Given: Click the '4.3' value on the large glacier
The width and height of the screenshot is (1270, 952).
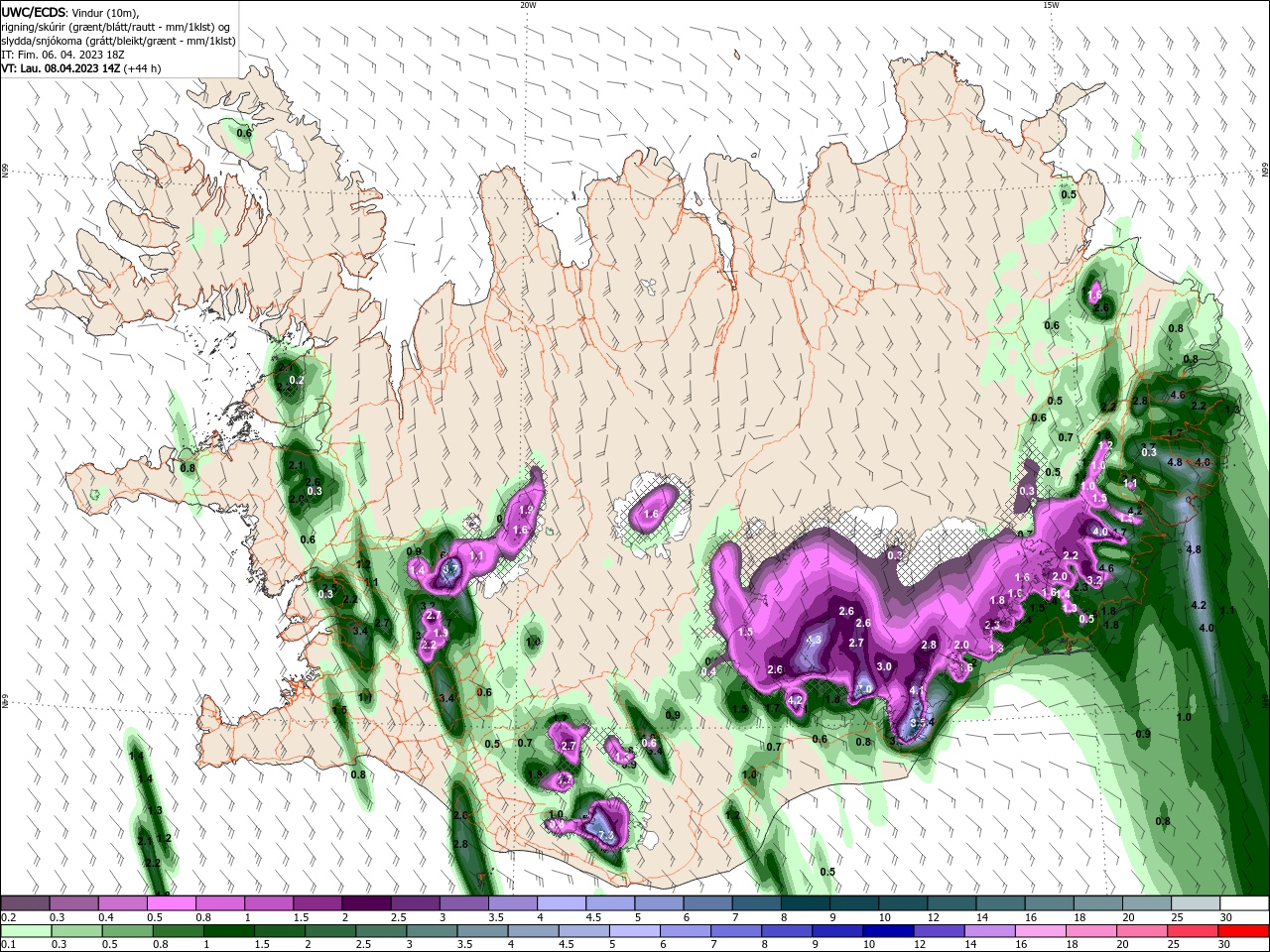Looking at the screenshot, I should pyautogui.click(x=814, y=640).
